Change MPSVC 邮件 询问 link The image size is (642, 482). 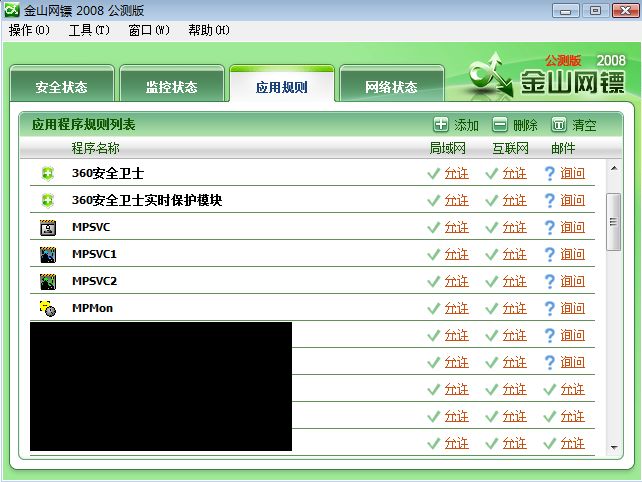[x=573, y=228]
